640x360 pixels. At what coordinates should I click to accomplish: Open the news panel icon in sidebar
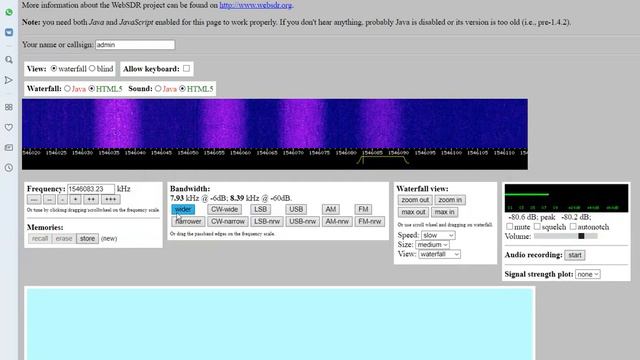9,147
